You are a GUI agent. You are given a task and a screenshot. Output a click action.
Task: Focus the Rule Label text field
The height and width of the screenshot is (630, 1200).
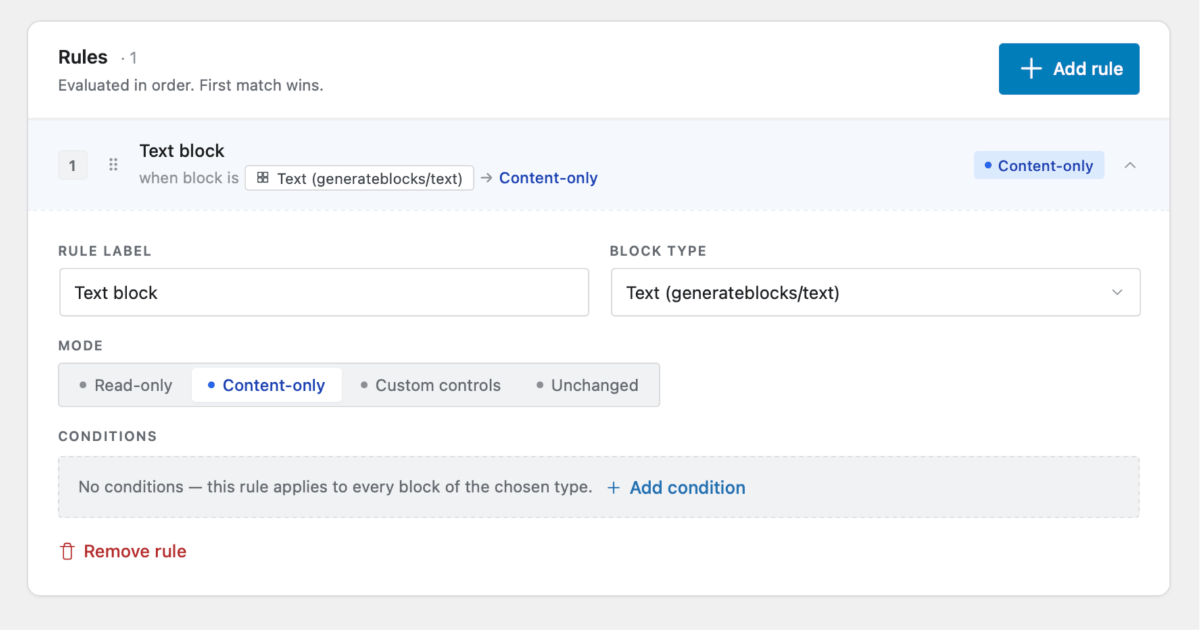(x=324, y=292)
